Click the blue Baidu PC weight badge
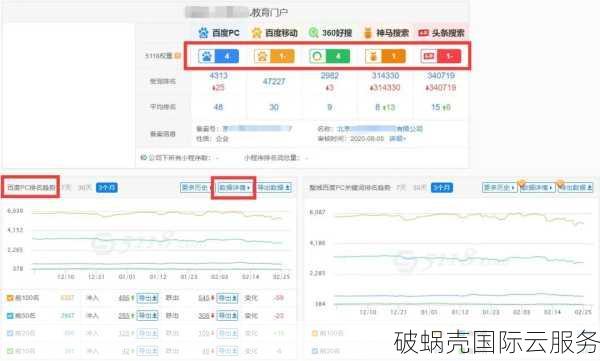The image size is (600, 361). pyautogui.click(x=218, y=56)
